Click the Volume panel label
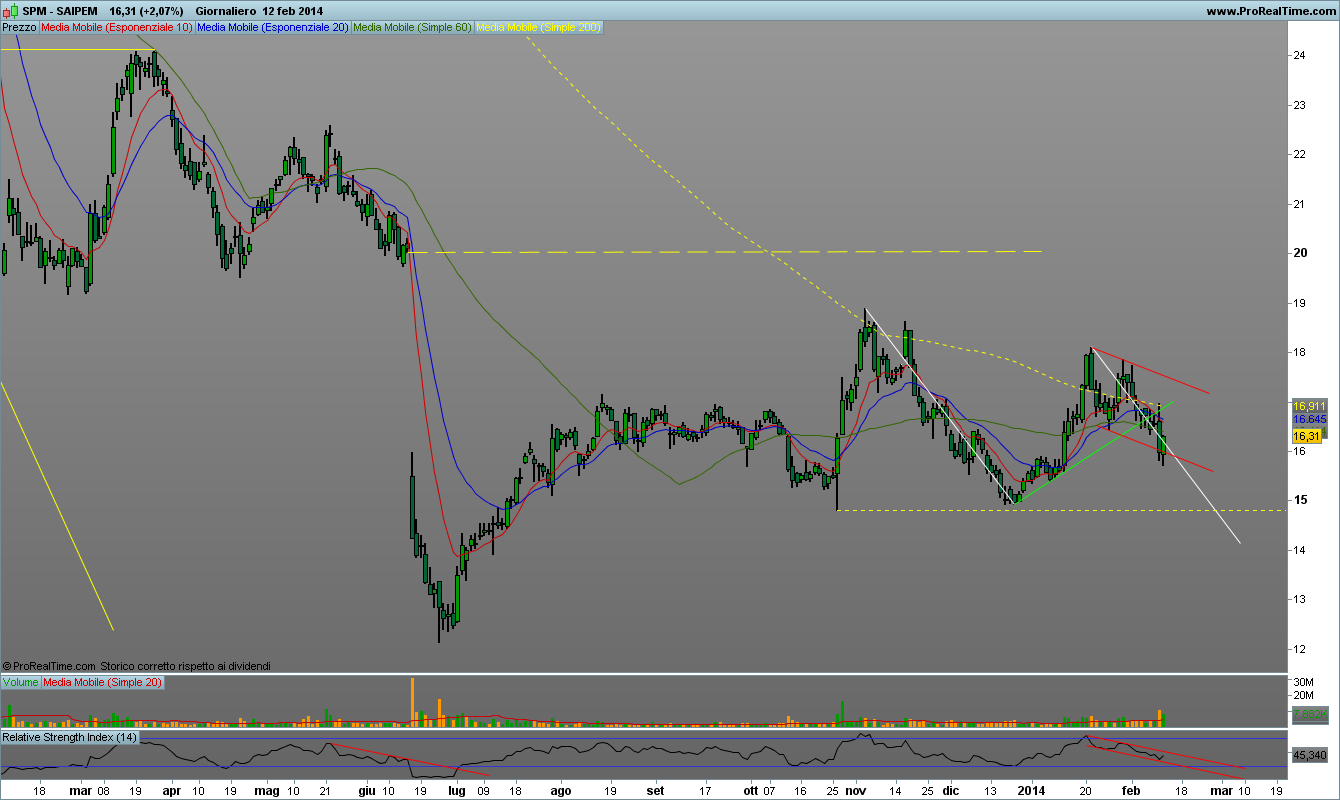Image resolution: width=1340 pixels, height=800 pixels. tap(21, 682)
